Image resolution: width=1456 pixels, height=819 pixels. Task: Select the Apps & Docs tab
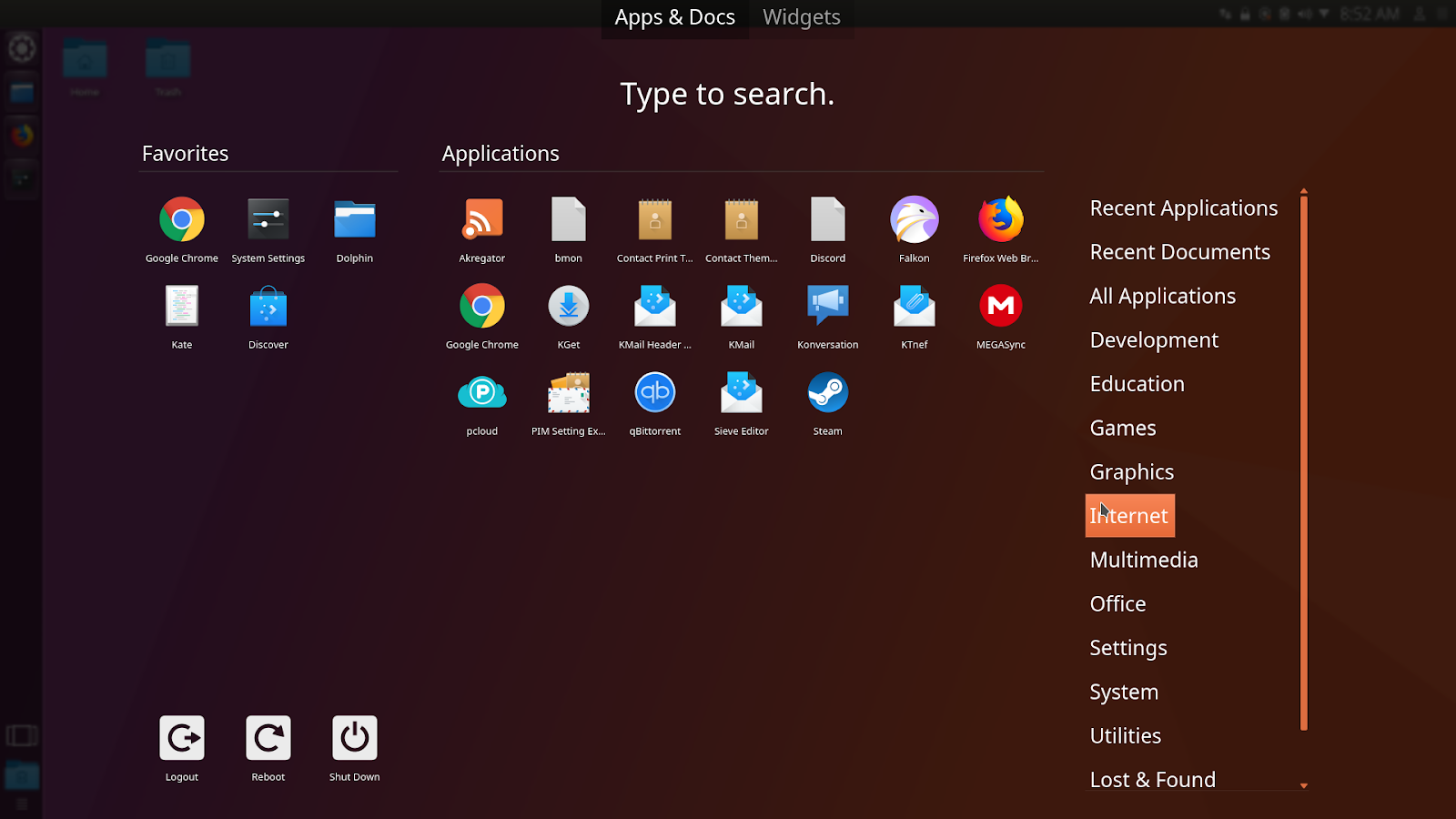(x=674, y=16)
